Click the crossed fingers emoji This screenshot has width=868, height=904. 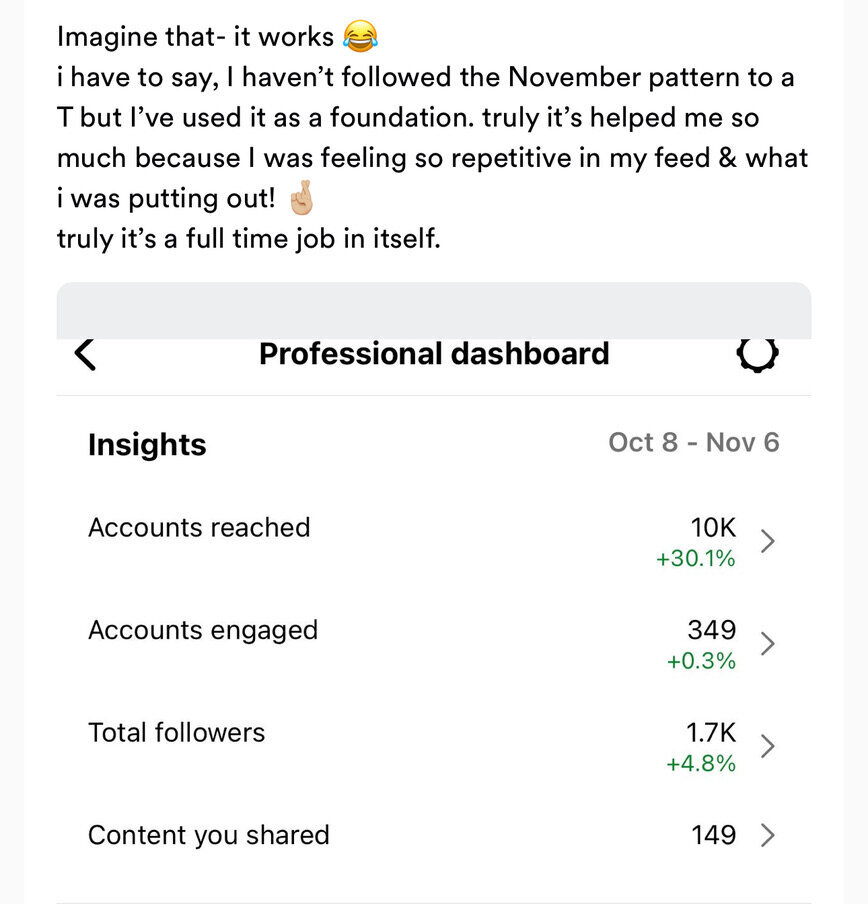coord(301,198)
